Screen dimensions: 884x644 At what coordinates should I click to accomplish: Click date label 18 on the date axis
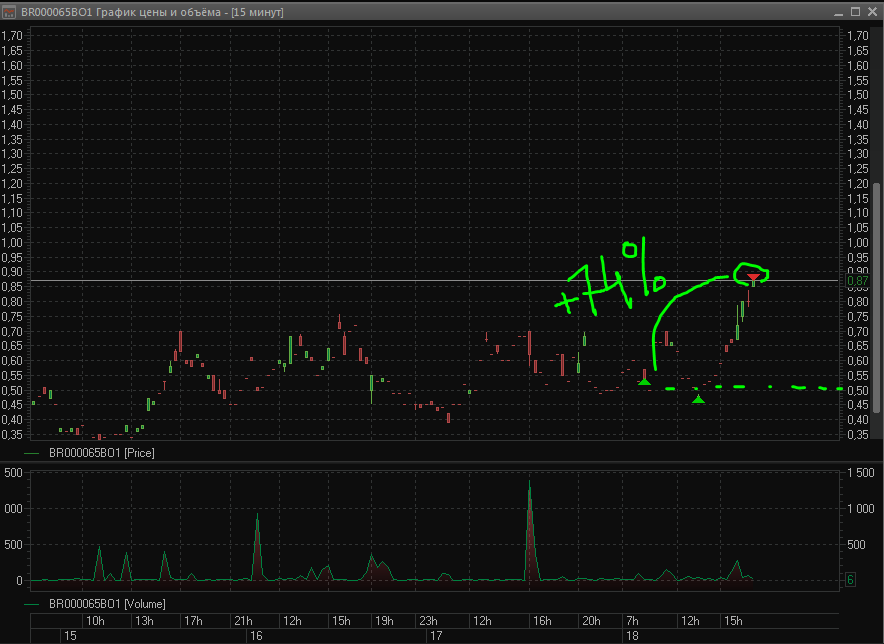633,636
